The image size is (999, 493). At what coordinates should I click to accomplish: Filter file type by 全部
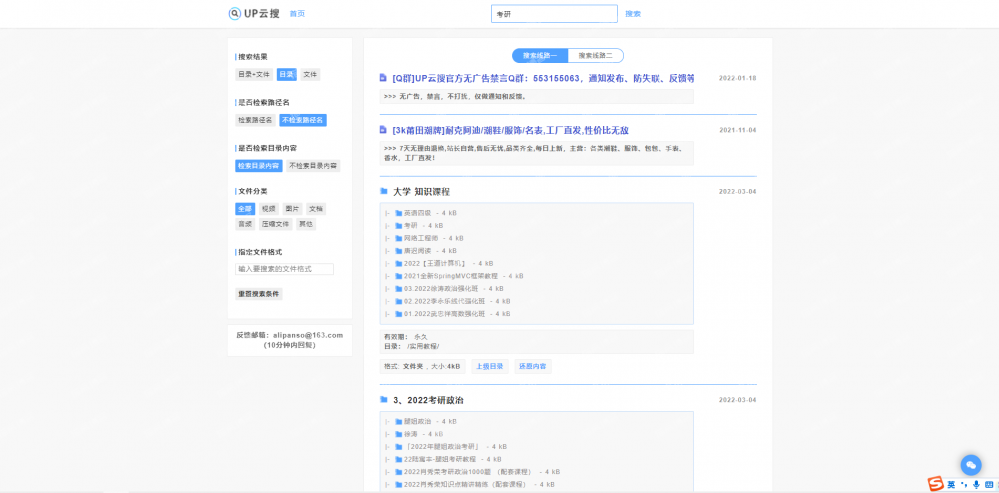pos(245,209)
